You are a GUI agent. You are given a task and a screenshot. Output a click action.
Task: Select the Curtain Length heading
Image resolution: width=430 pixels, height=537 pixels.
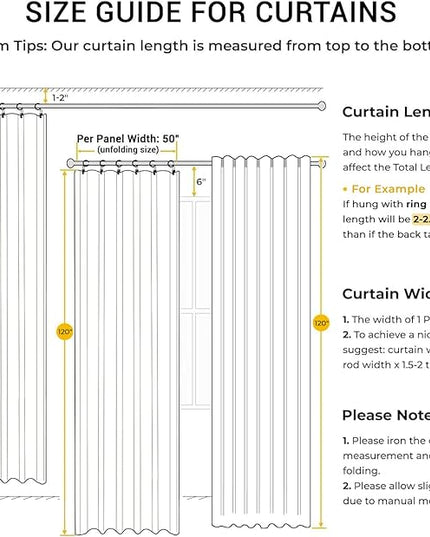click(x=386, y=112)
